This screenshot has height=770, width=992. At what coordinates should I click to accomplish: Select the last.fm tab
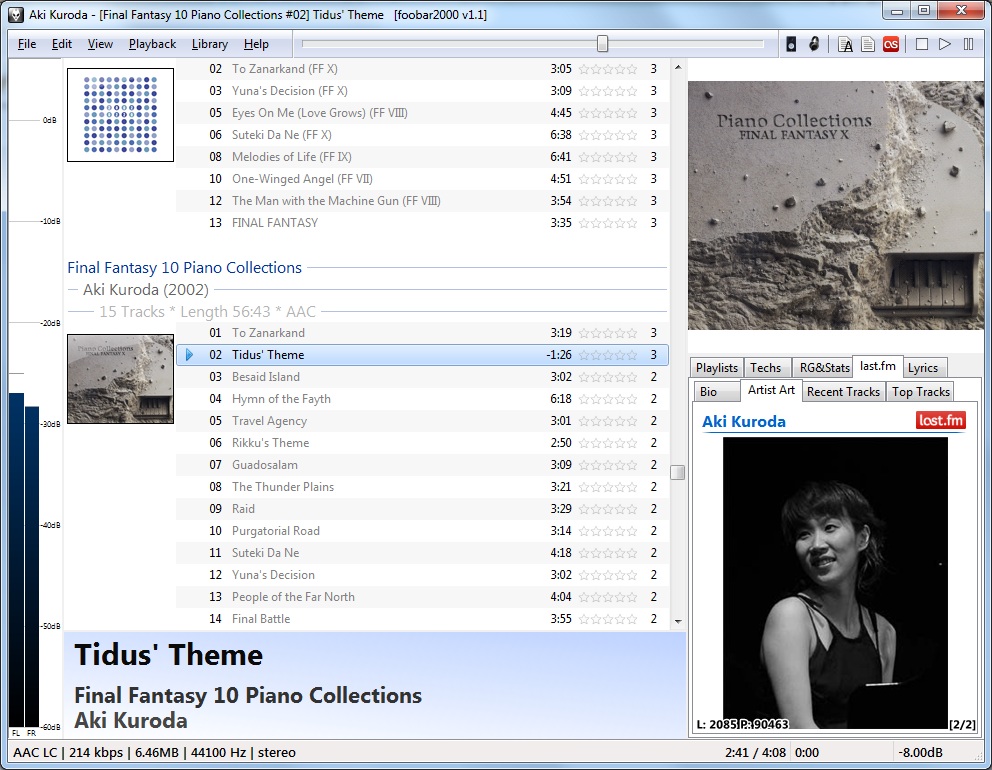coord(877,366)
